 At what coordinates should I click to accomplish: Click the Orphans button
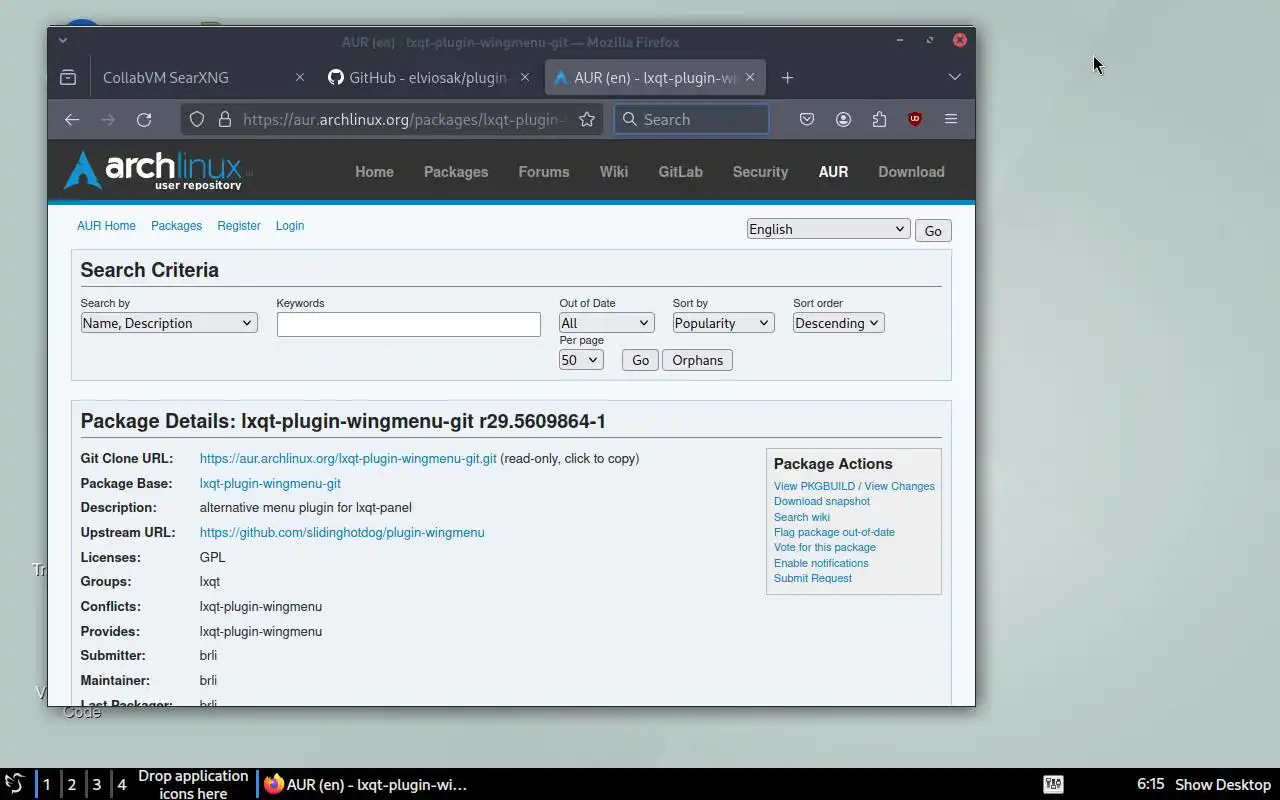click(697, 360)
